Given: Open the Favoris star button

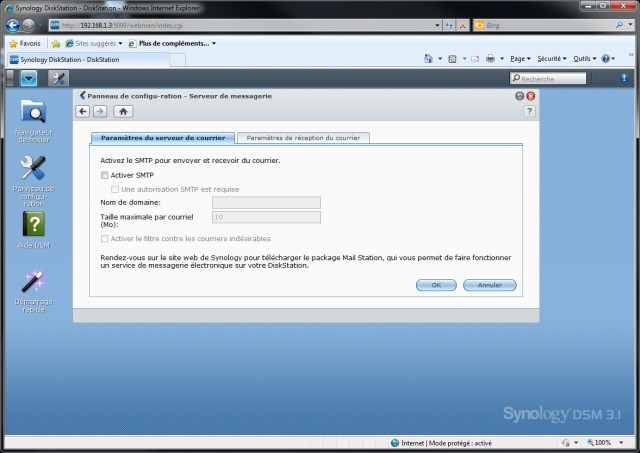Looking at the screenshot, I should point(25,43).
